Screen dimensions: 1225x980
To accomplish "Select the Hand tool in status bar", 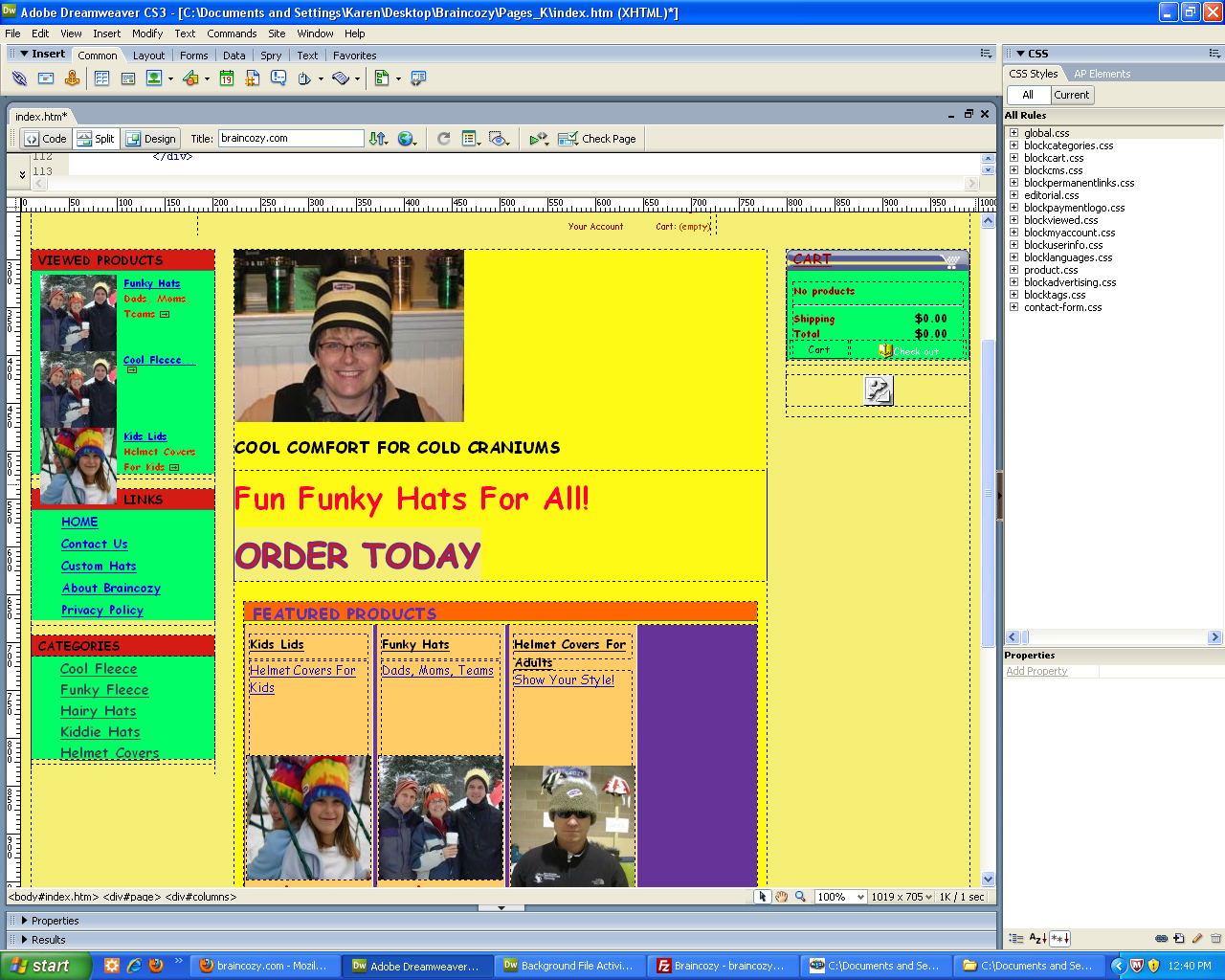I will (781, 897).
